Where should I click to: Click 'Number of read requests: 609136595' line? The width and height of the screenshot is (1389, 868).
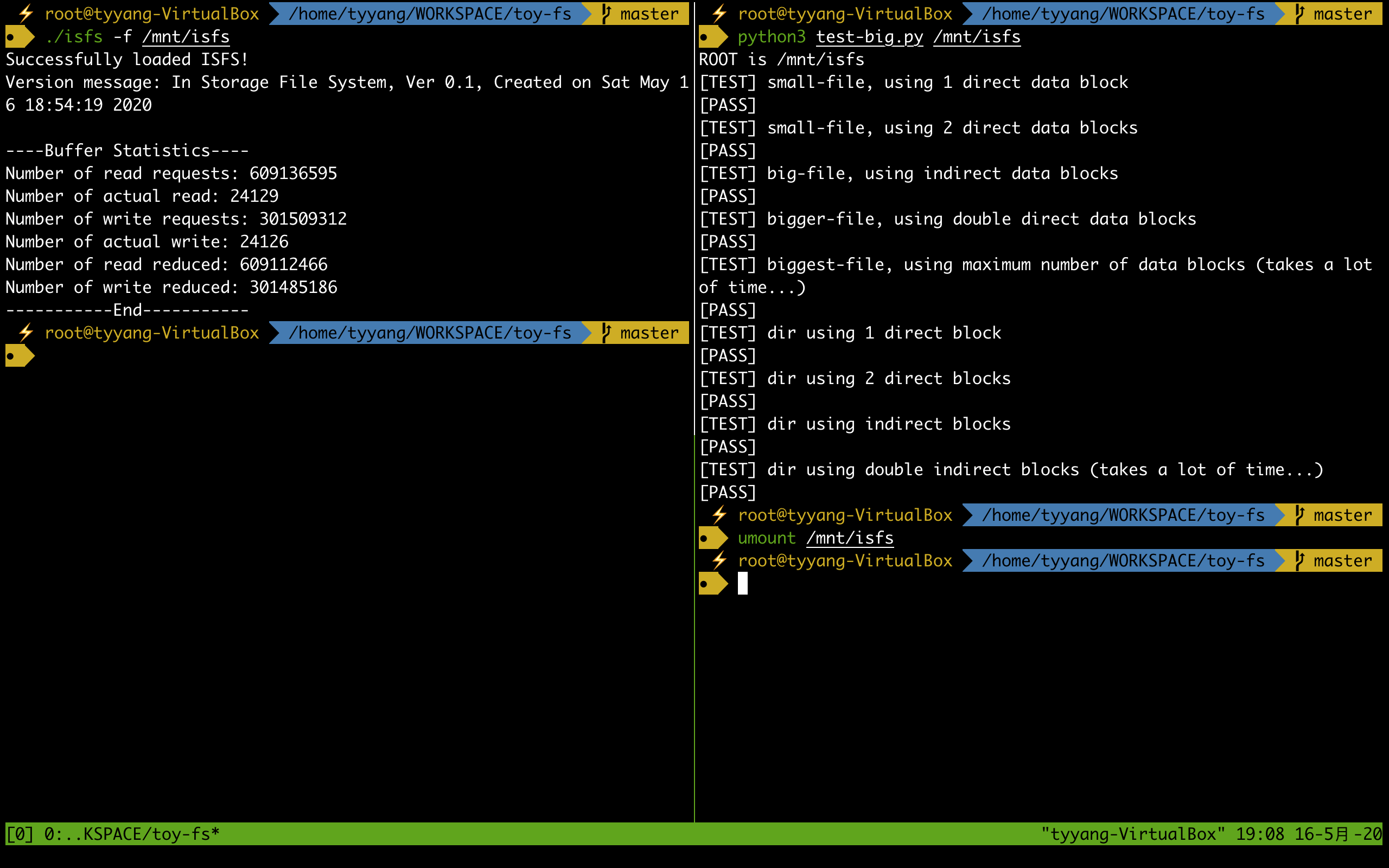click(x=171, y=174)
